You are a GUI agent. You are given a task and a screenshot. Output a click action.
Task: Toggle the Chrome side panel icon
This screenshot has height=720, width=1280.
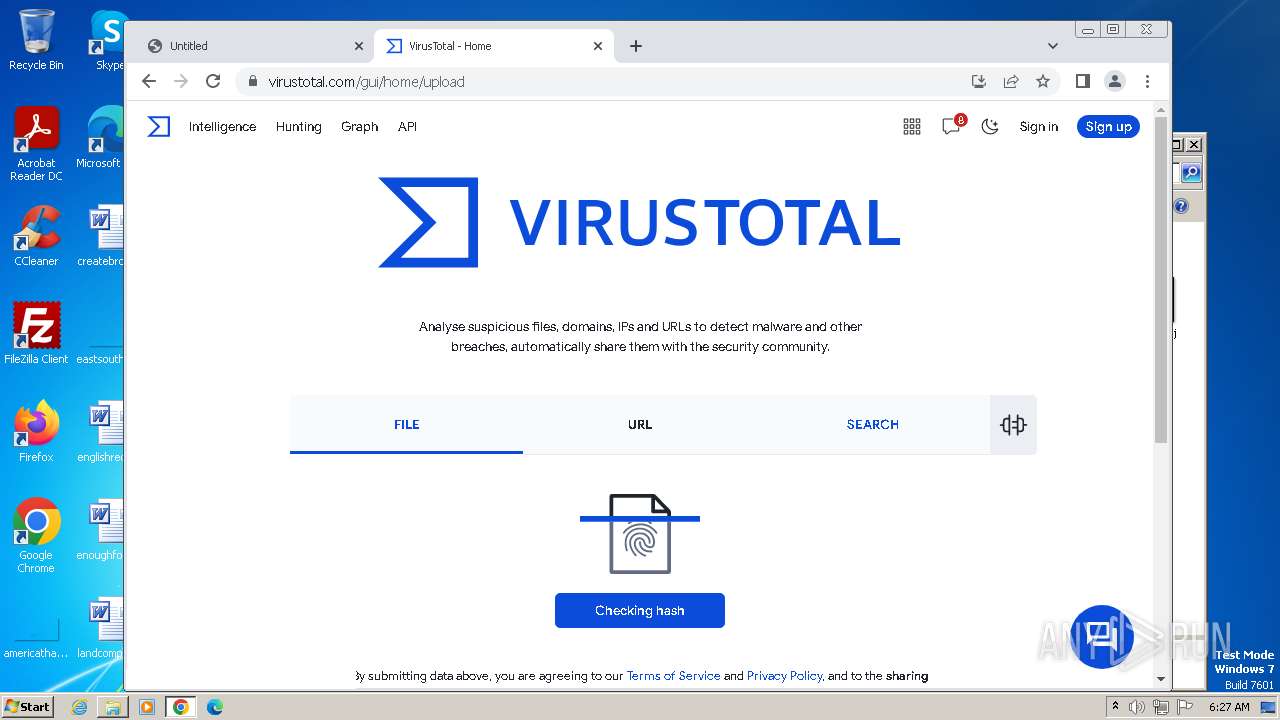click(x=1082, y=81)
